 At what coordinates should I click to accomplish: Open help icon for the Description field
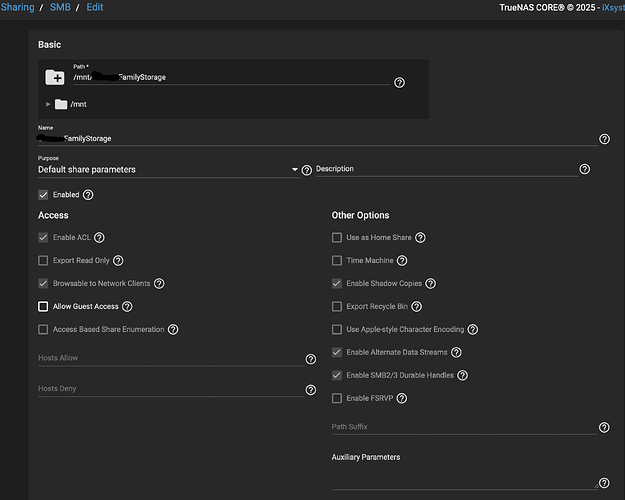click(x=584, y=169)
